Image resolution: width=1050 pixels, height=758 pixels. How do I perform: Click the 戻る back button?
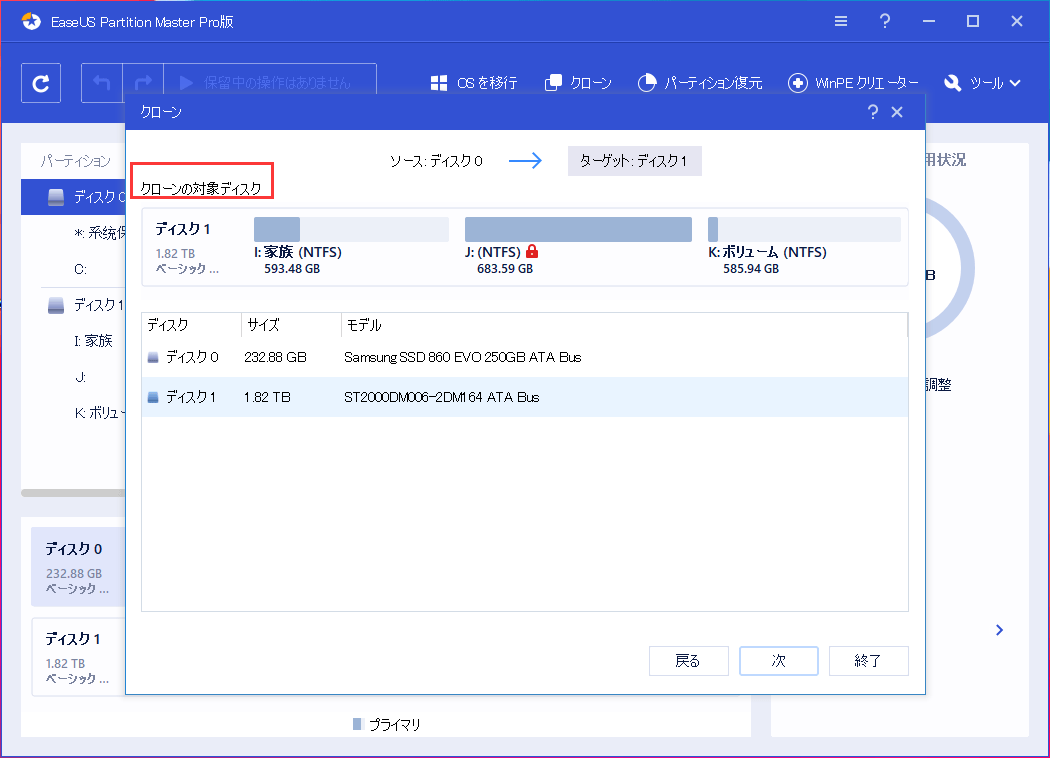(x=688, y=661)
